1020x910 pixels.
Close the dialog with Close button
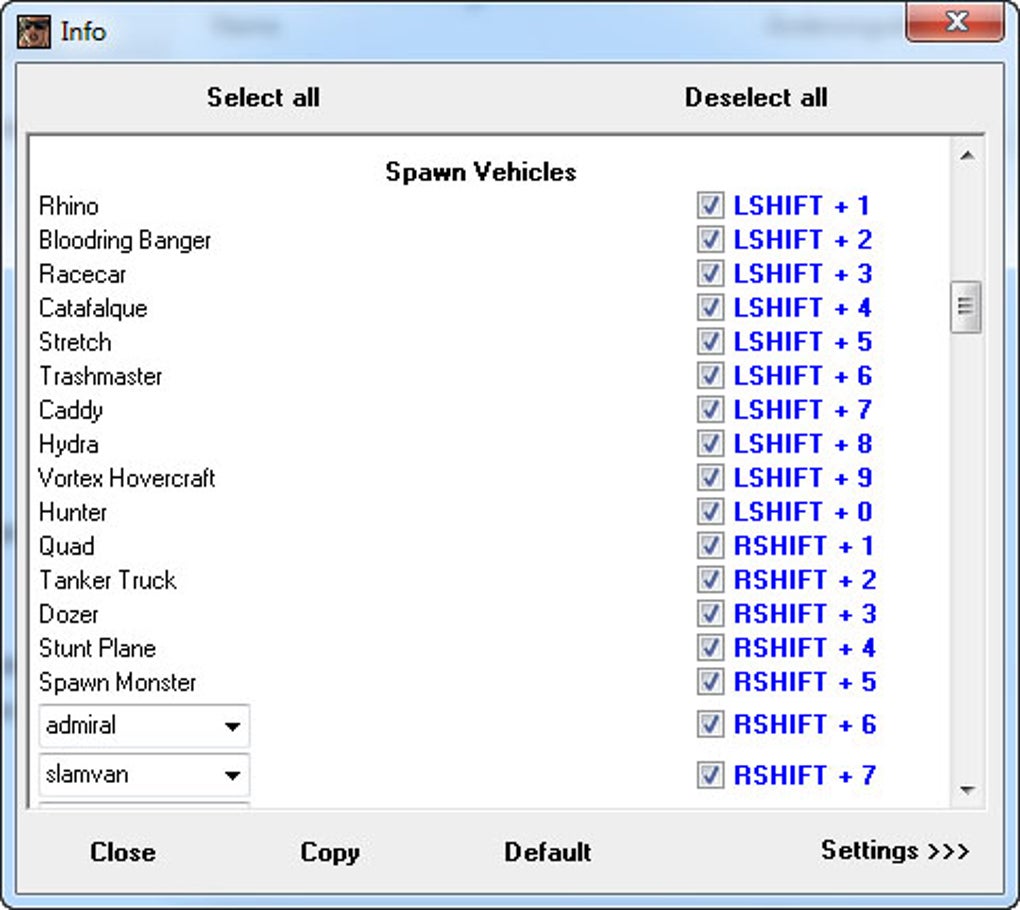123,852
